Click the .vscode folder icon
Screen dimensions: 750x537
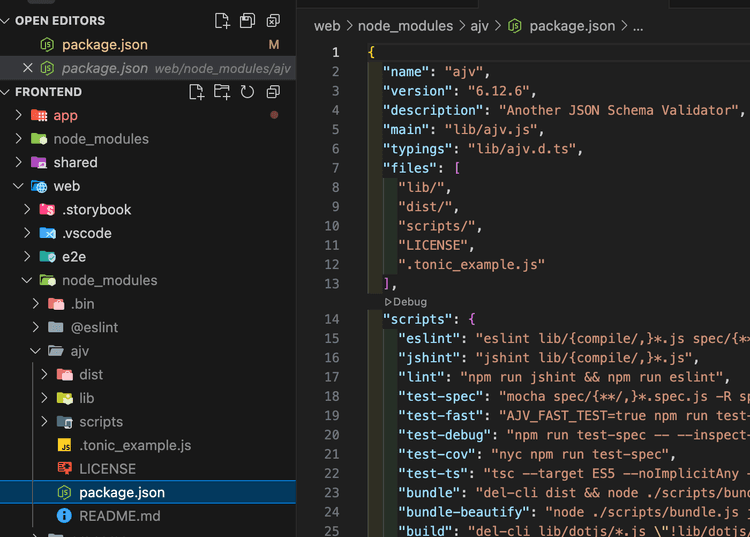[47, 233]
